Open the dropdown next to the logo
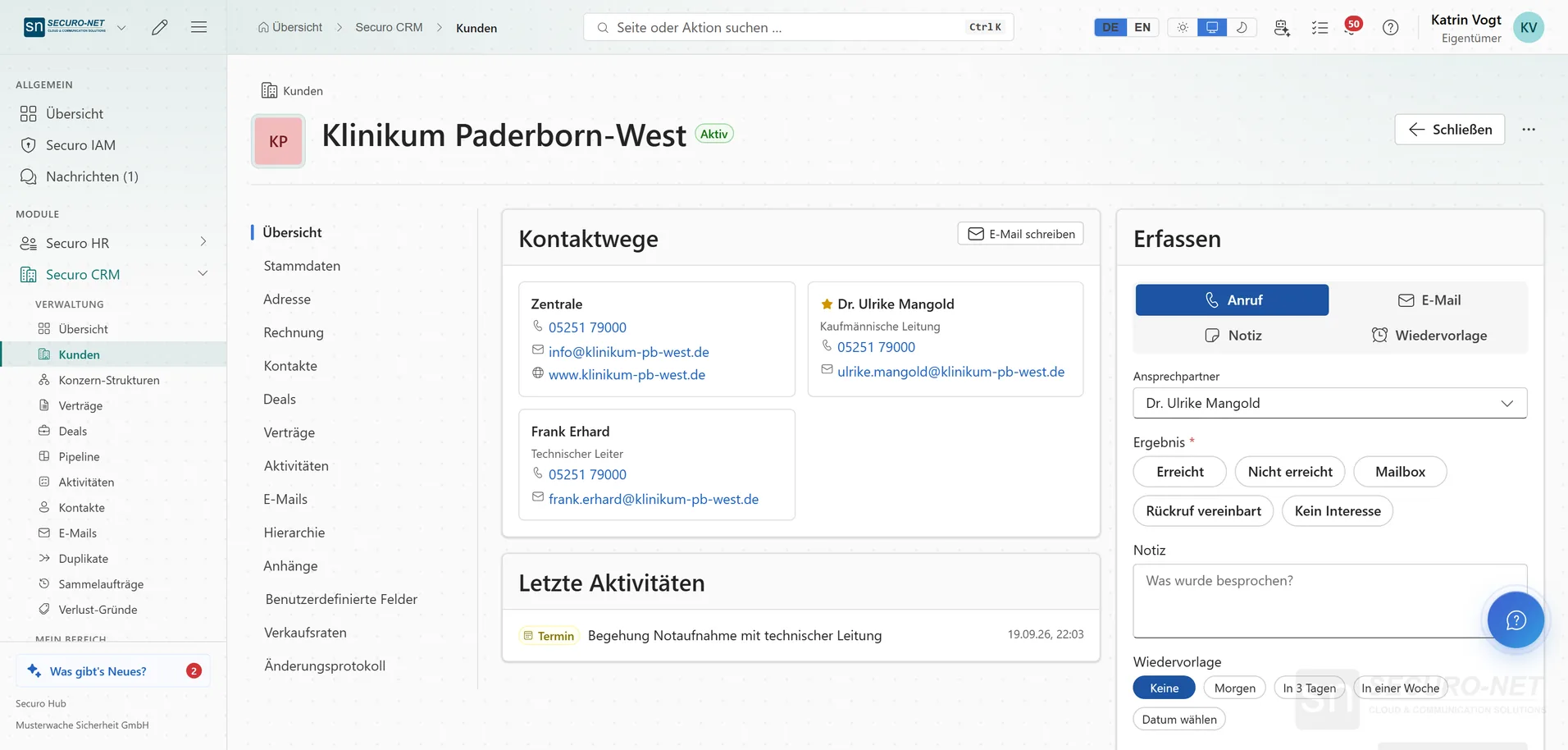Viewport: 1568px width, 750px height. pos(121,27)
